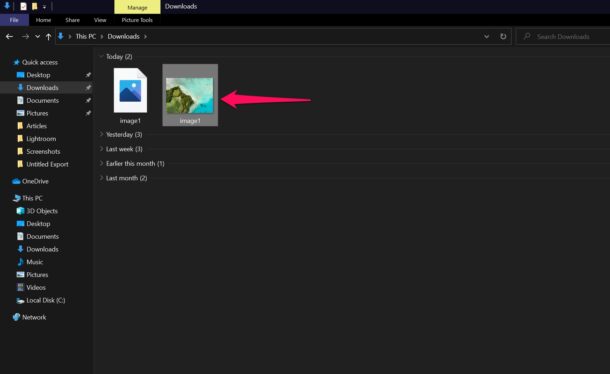Select the Network icon in sidebar
The image size is (610, 374).
16,317
